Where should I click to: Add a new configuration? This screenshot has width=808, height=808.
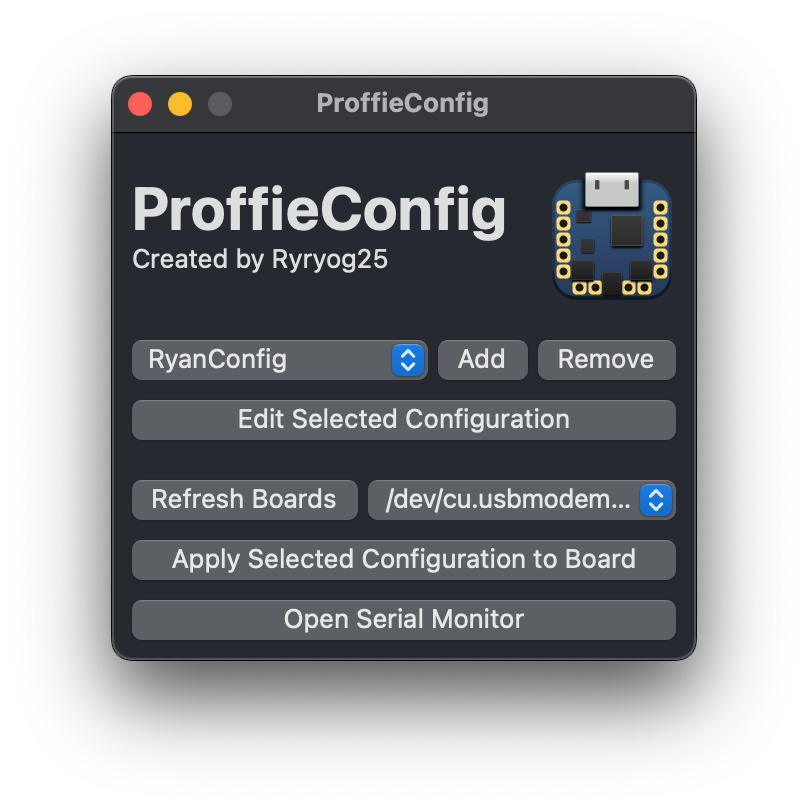pyautogui.click(x=483, y=360)
